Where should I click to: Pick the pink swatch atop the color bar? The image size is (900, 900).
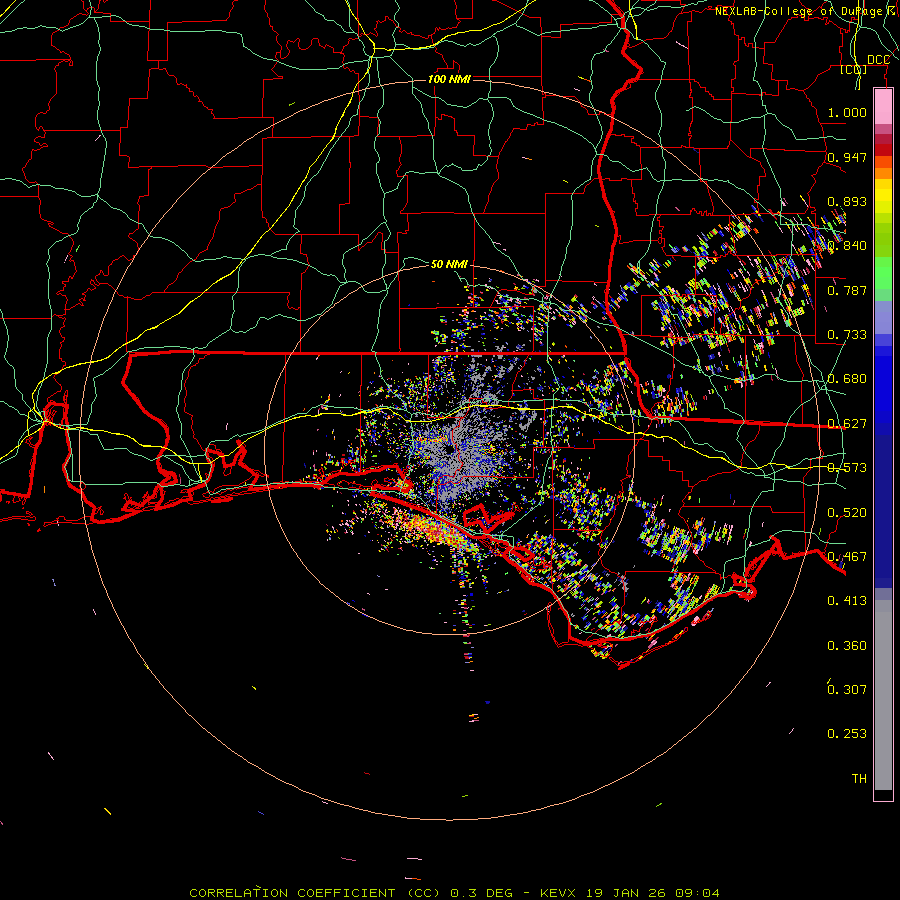click(x=883, y=107)
